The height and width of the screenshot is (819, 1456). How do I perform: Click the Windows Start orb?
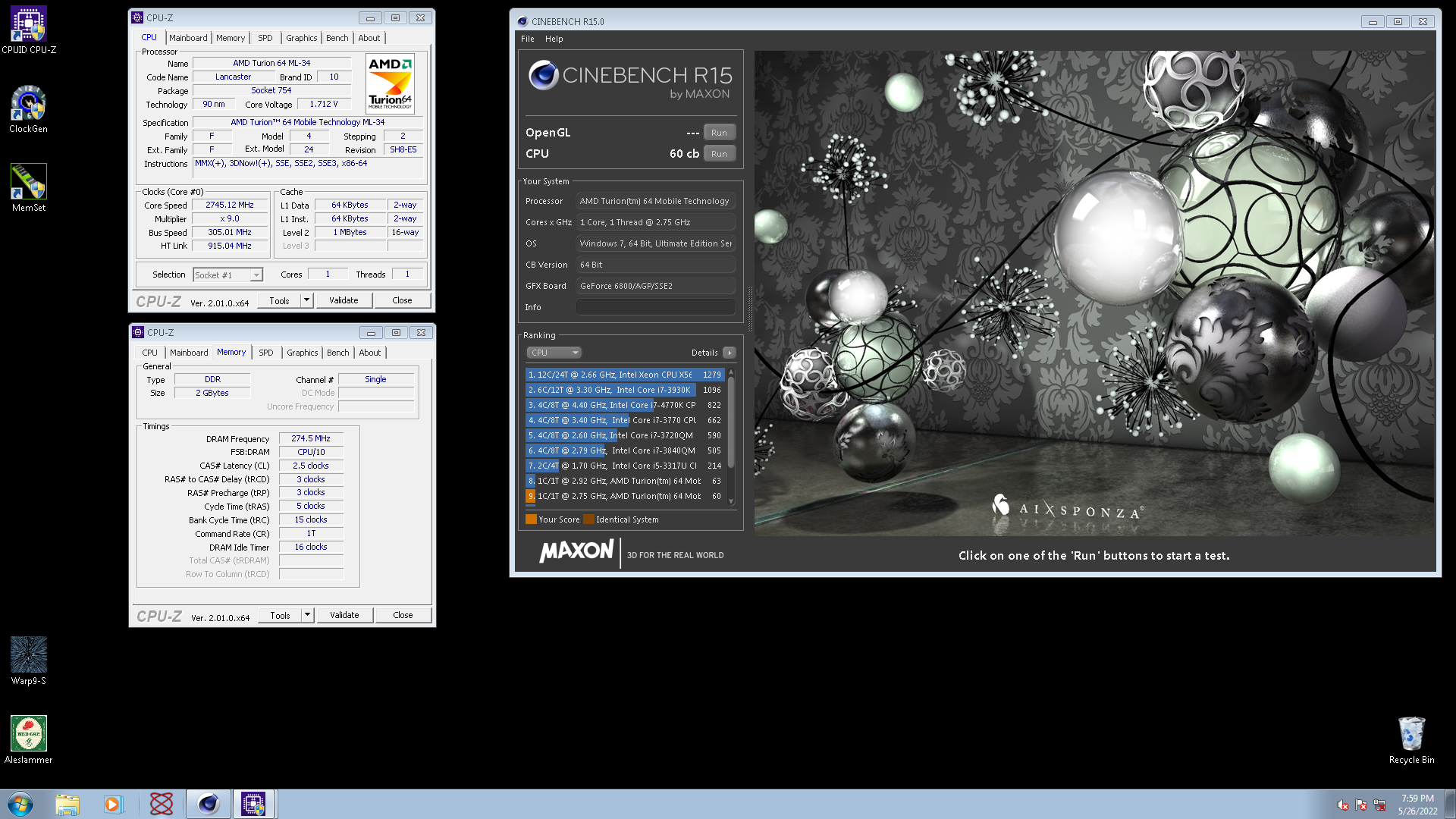pos(20,804)
